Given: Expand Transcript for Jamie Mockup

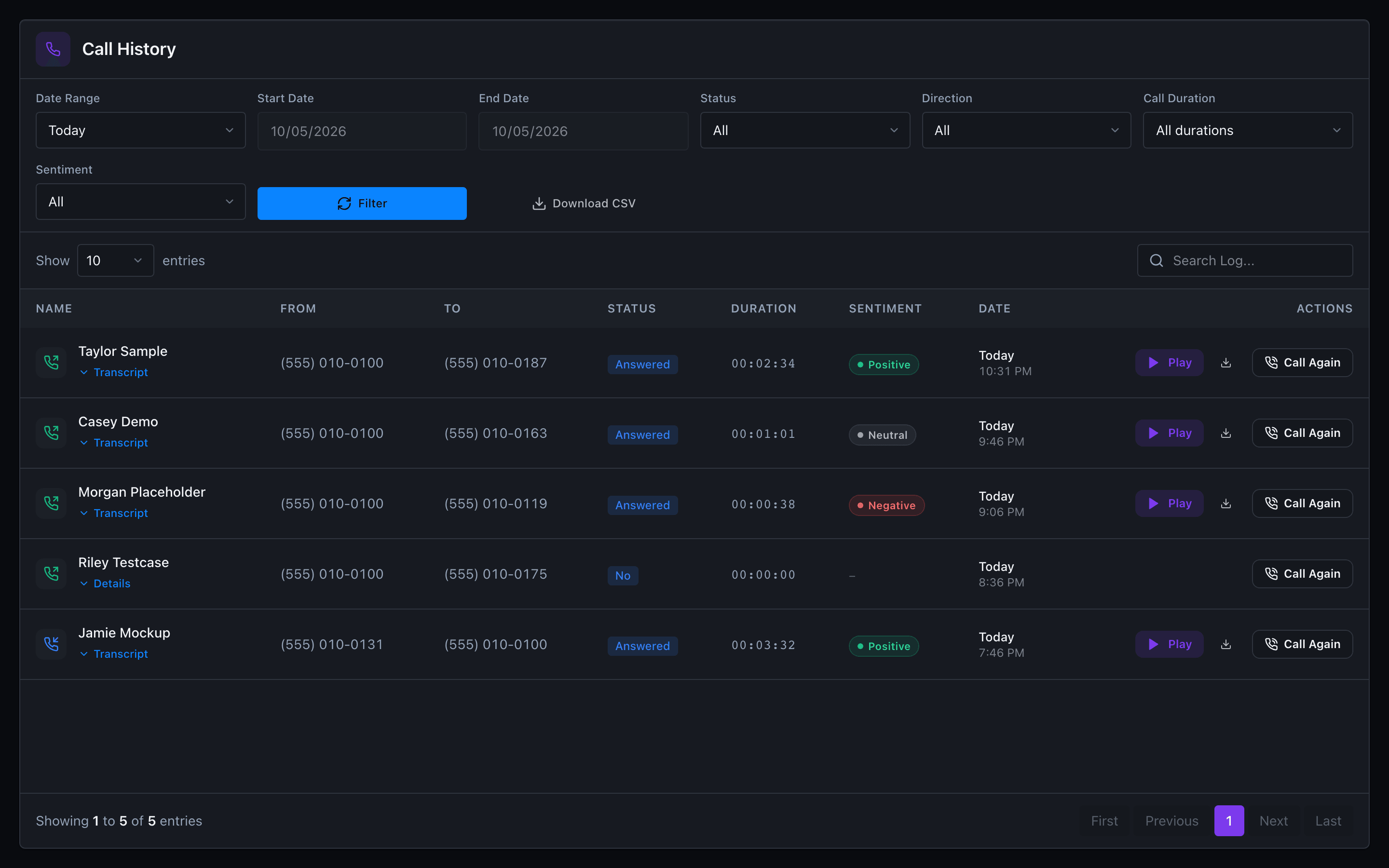Looking at the screenshot, I should 114,654.
